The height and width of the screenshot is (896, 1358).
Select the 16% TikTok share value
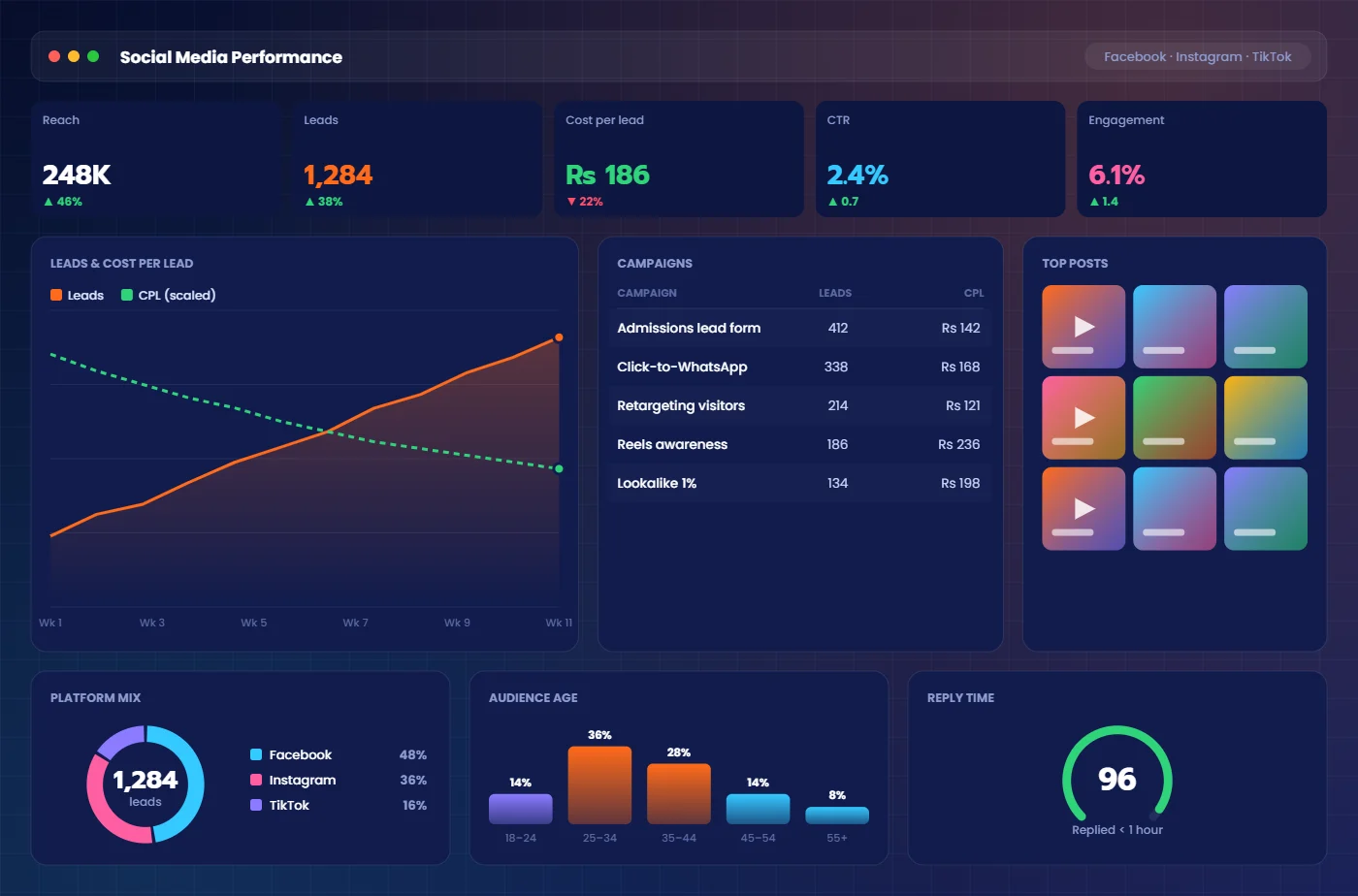pyautogui.click(x=414, y=805)
